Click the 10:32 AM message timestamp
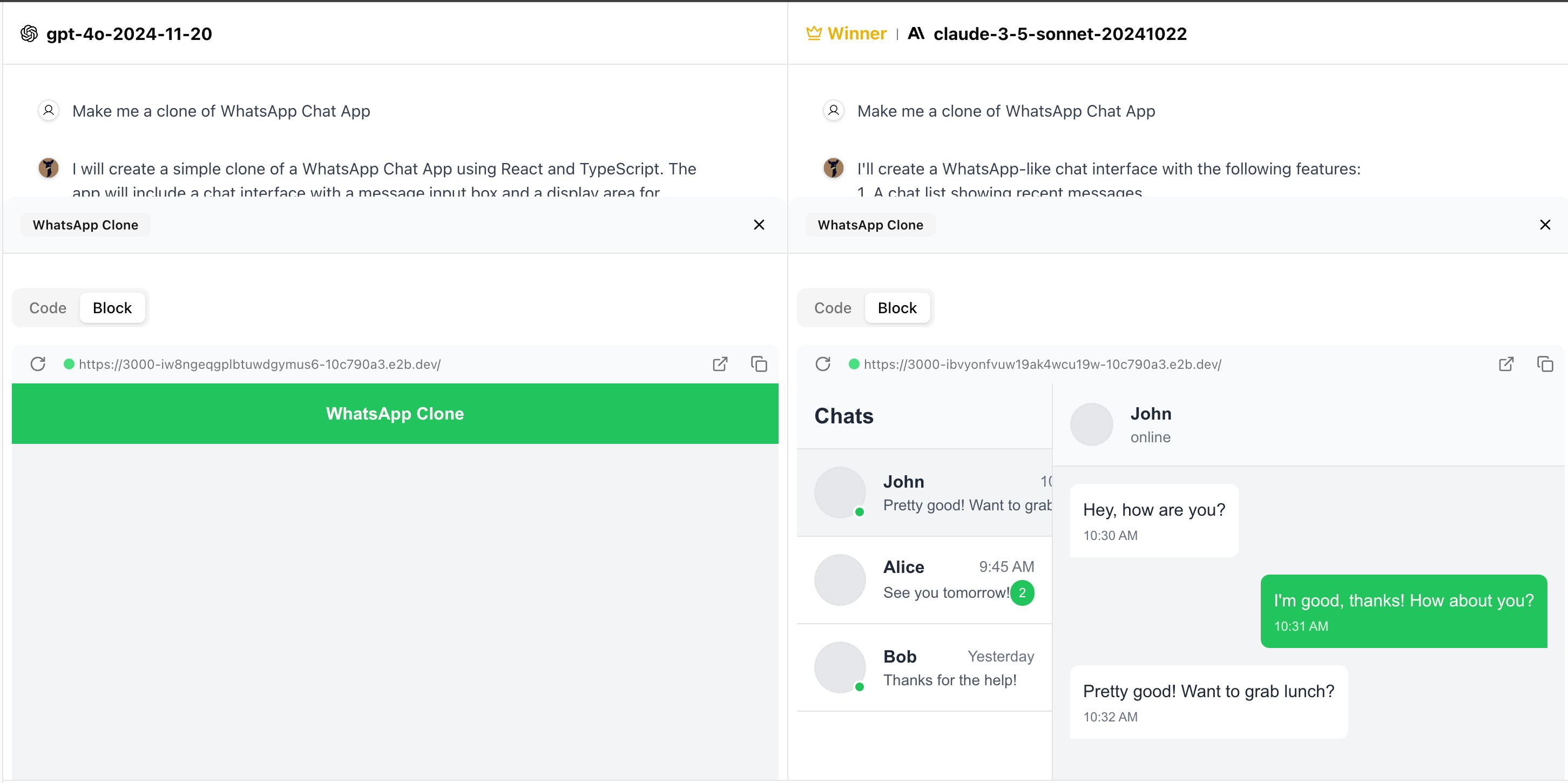The height and width of the screenshot is (783, 1568). (x=1110, y=717)
